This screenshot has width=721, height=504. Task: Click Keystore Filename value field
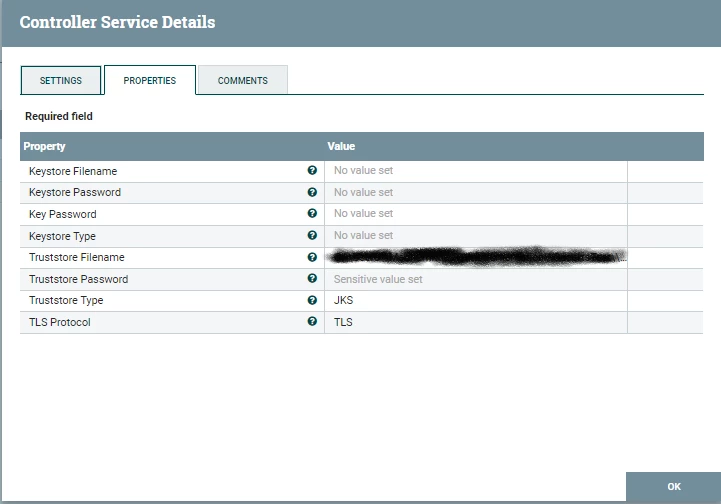(476, 171)
